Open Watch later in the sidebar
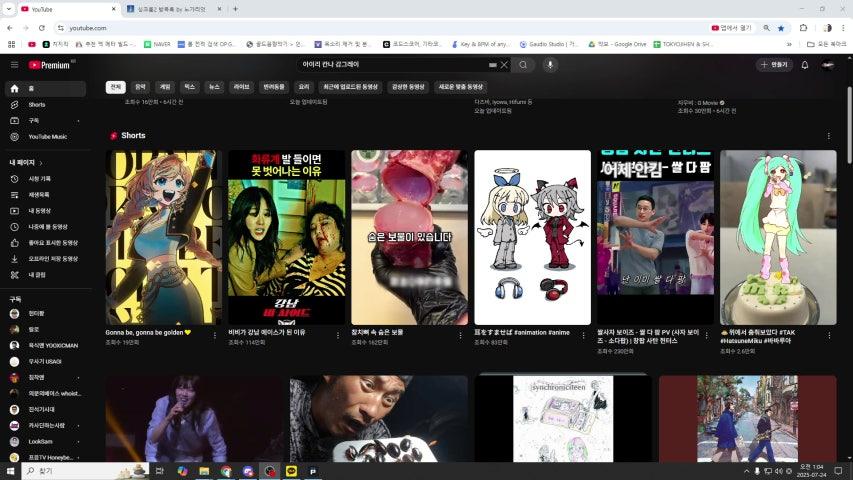The width and height of the screenshot is (853, 480). tap(46, 226)
